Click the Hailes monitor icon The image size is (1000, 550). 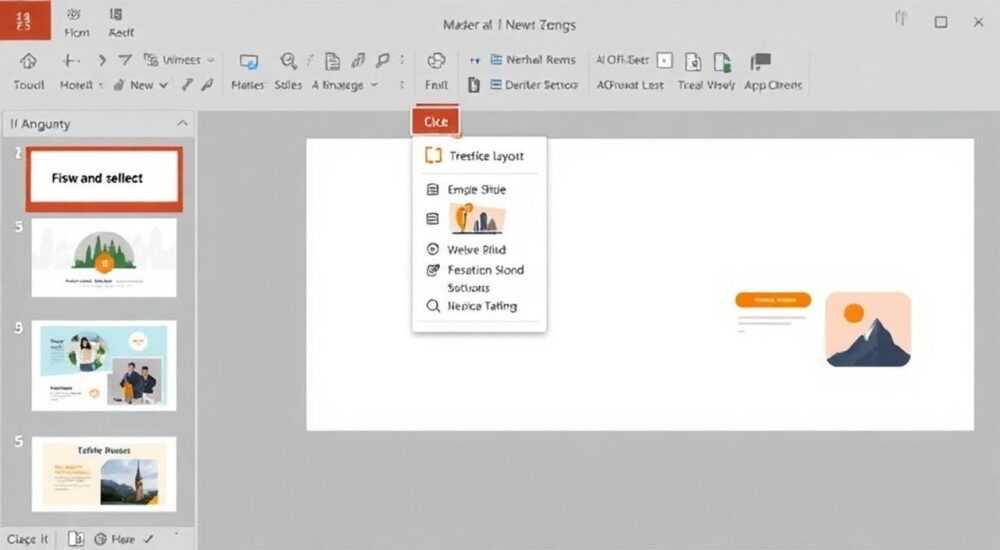click(x=248, y=61)
